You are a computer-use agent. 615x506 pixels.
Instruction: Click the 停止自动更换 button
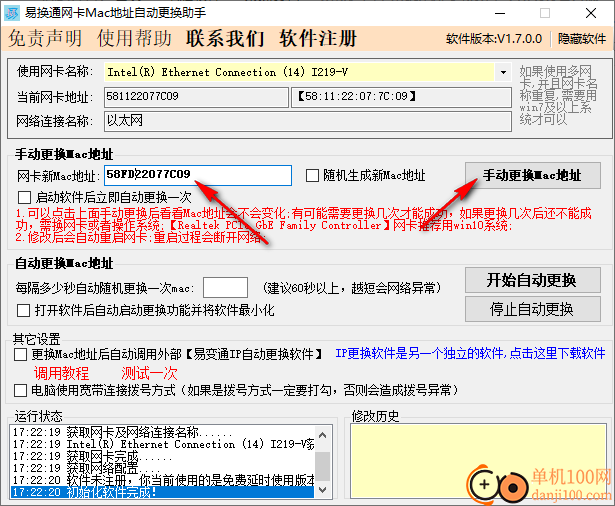tap(532, 309)
